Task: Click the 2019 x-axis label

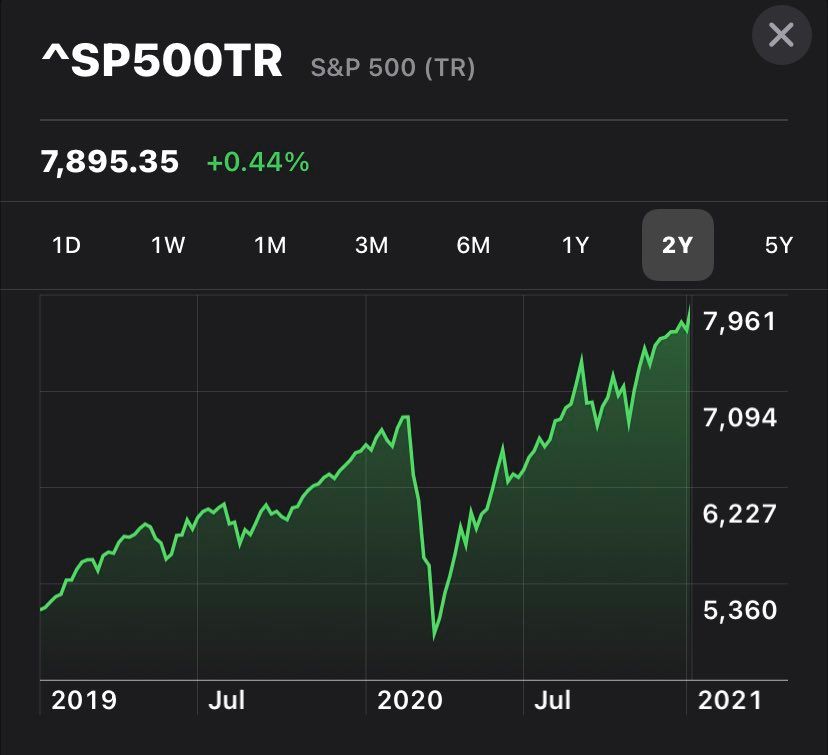Action: coord(84,700)
